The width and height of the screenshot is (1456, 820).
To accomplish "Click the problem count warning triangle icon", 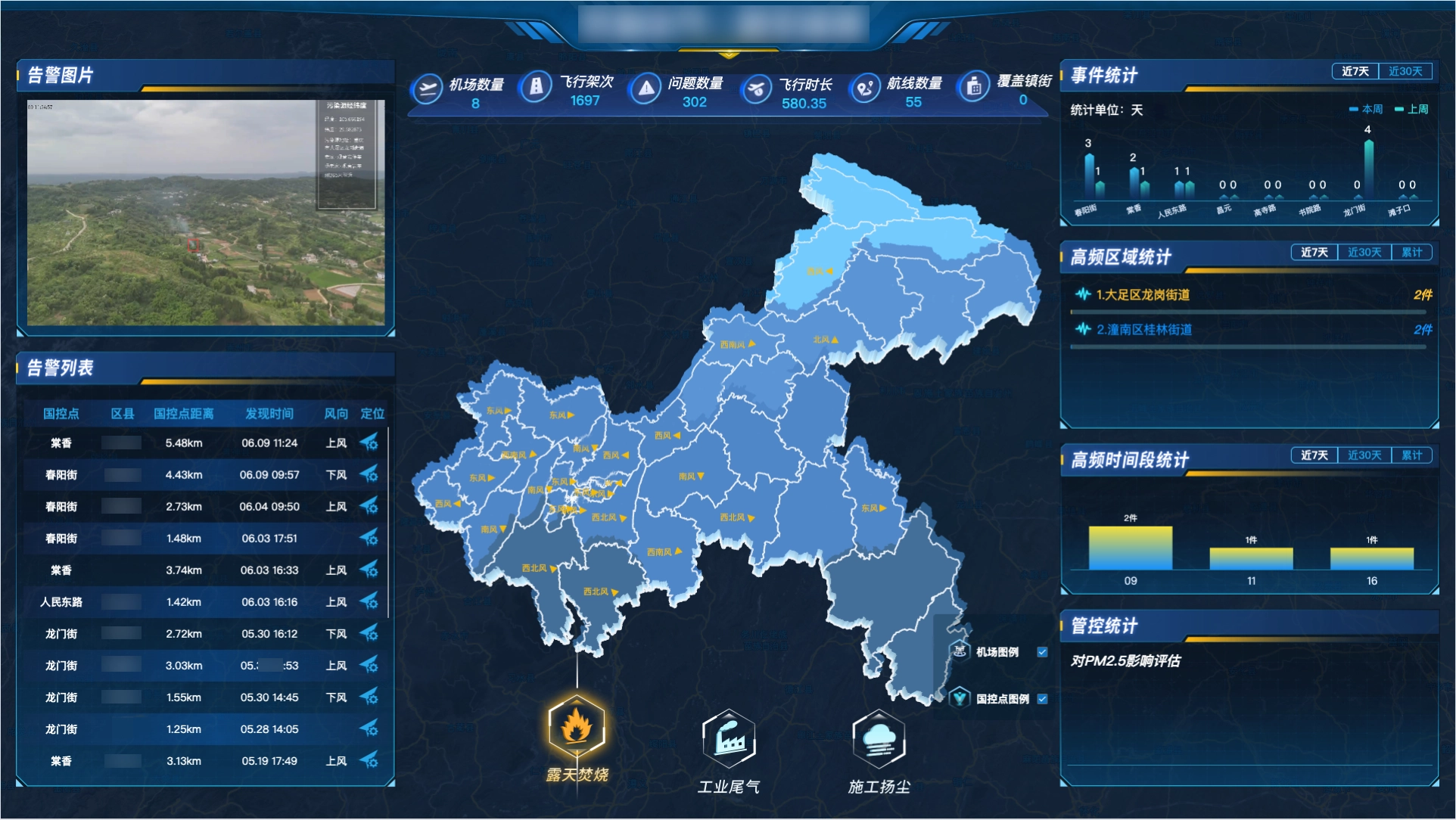I will [646, 89].
